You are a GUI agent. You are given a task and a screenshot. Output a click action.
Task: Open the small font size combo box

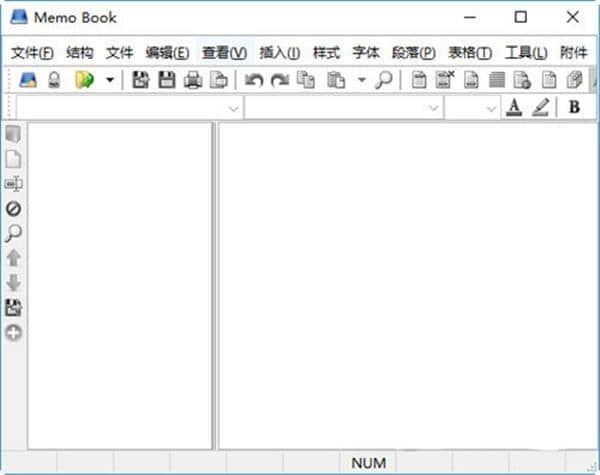473,108
